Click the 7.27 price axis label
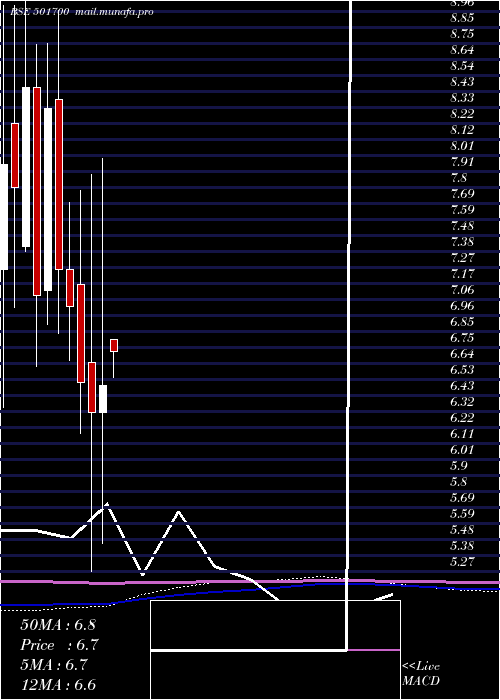The image size is (500, 700). coord(462,258)
